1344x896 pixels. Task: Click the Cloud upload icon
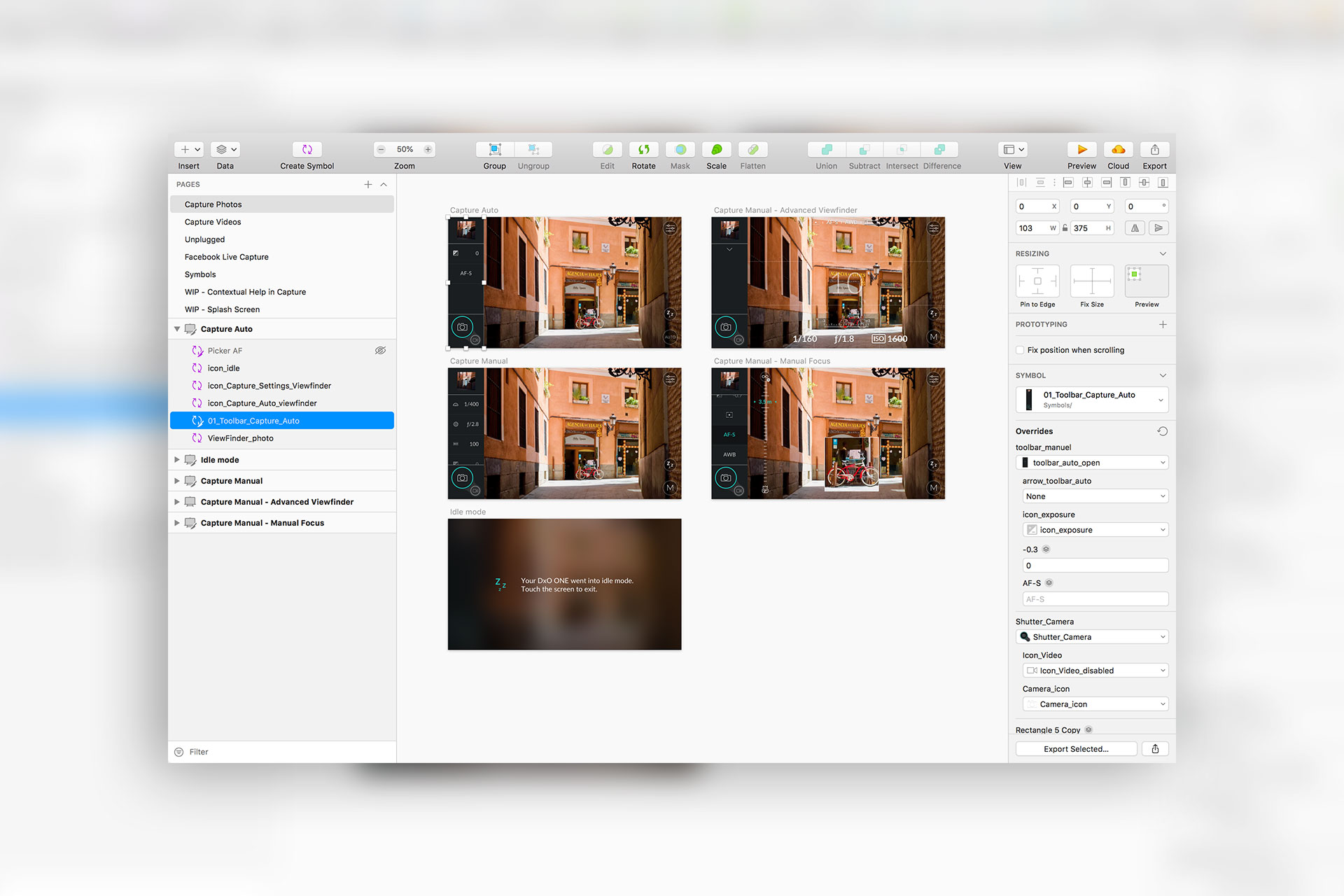pyautogui.click(x=1118, y=149)
